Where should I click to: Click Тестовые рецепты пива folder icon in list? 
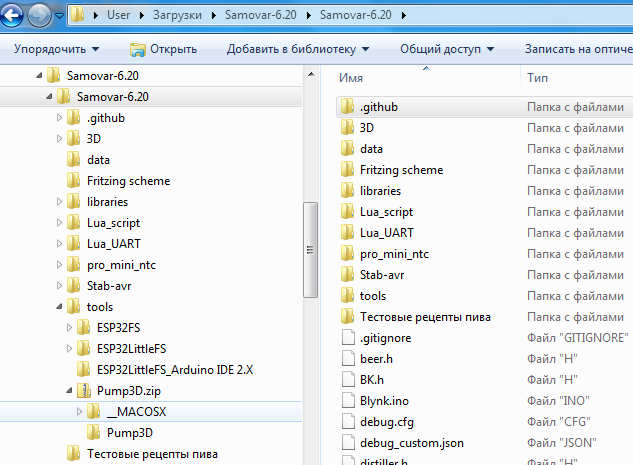[x=347, y=316]
